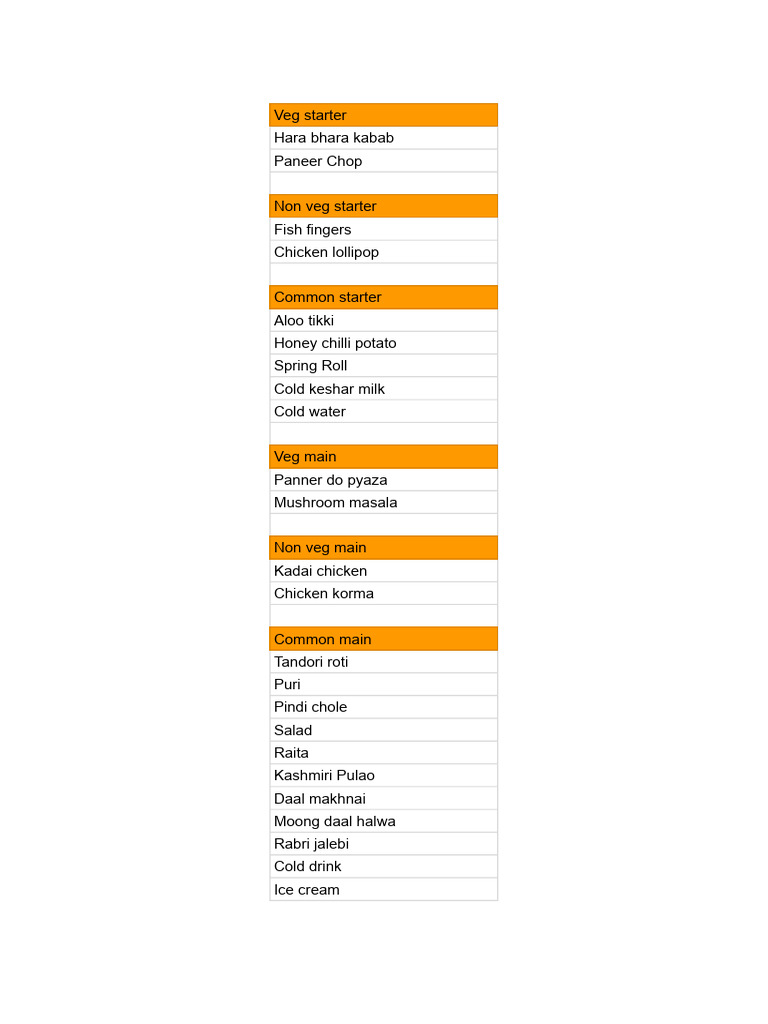Select the Moong daal halwa cell
Viewport: 768px width, 1024px height.
383,821
